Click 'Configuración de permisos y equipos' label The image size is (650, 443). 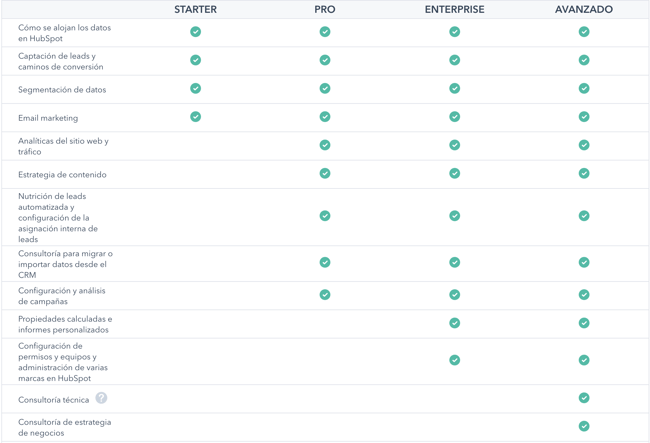pos(63,362)
